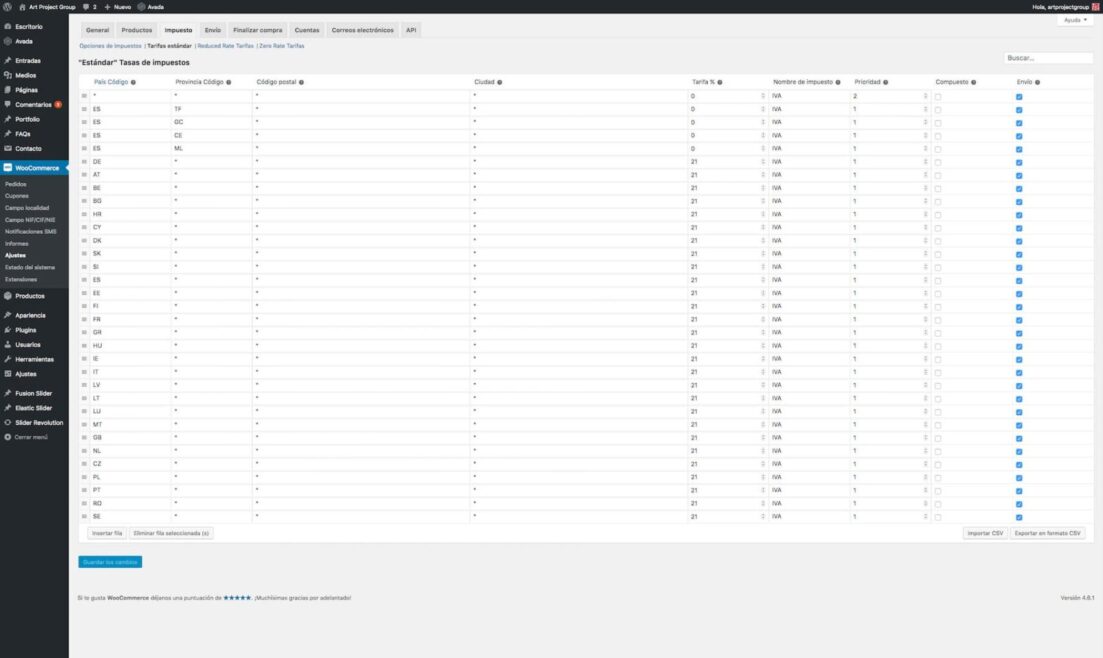
Task: Toggle Envío checkbox in the SE row
Action: pyautogui.click(x=1019, y=517)
